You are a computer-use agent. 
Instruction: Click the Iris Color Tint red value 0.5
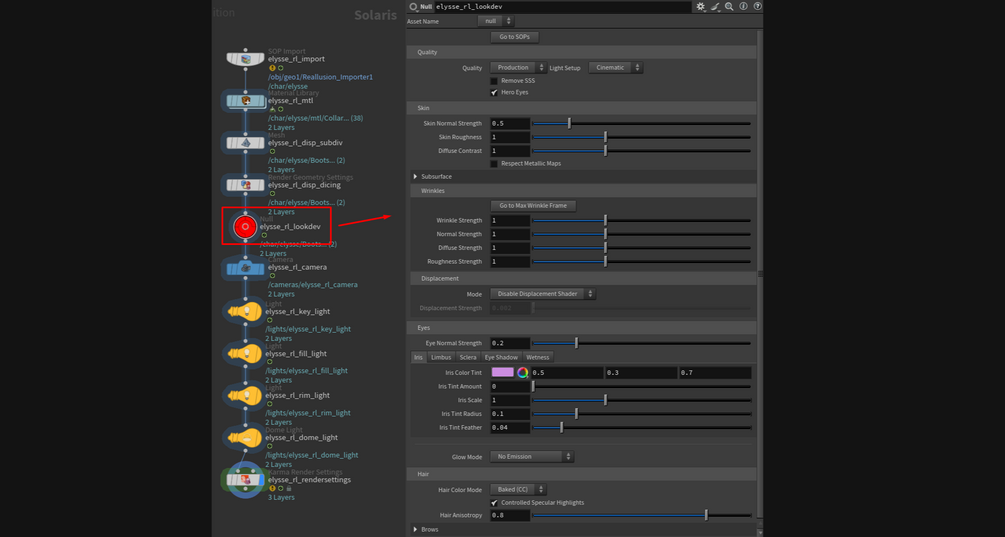567,372
